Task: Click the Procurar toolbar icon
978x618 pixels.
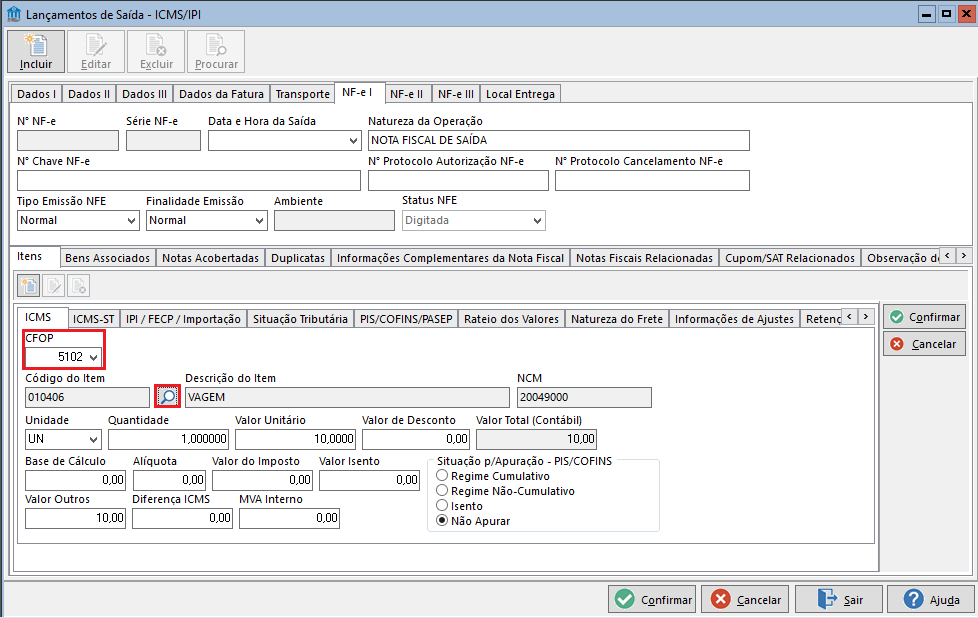Action: pos(216,51)
